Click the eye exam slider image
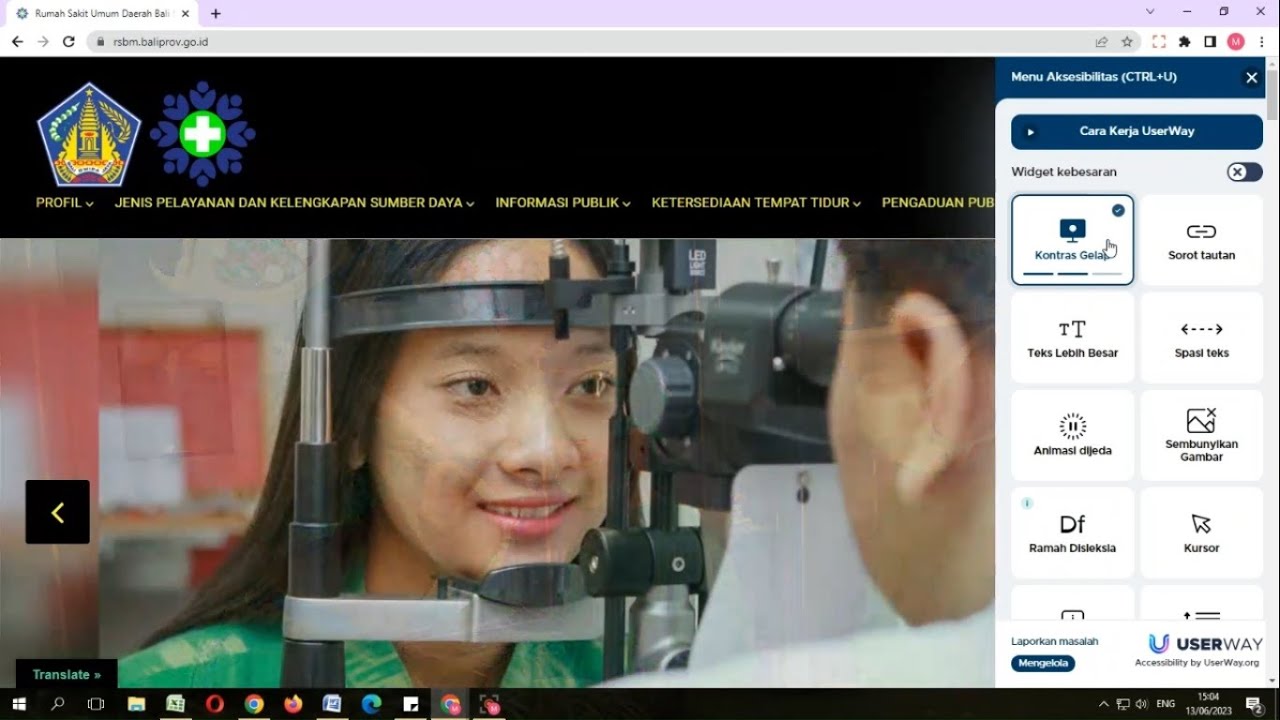The width and height of the screenshot is (1280, 720). 497,463
